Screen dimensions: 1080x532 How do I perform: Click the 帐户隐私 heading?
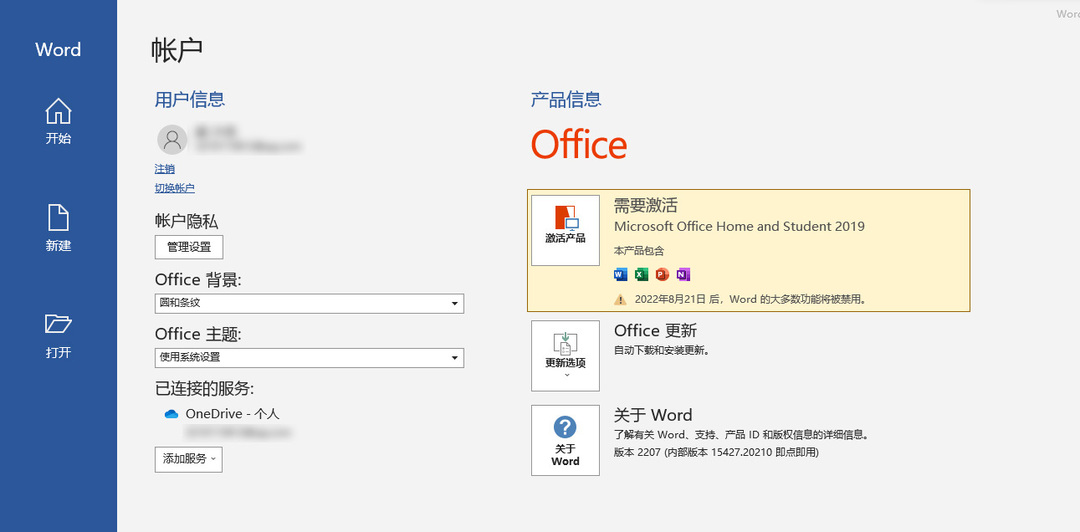pos(187,221)
